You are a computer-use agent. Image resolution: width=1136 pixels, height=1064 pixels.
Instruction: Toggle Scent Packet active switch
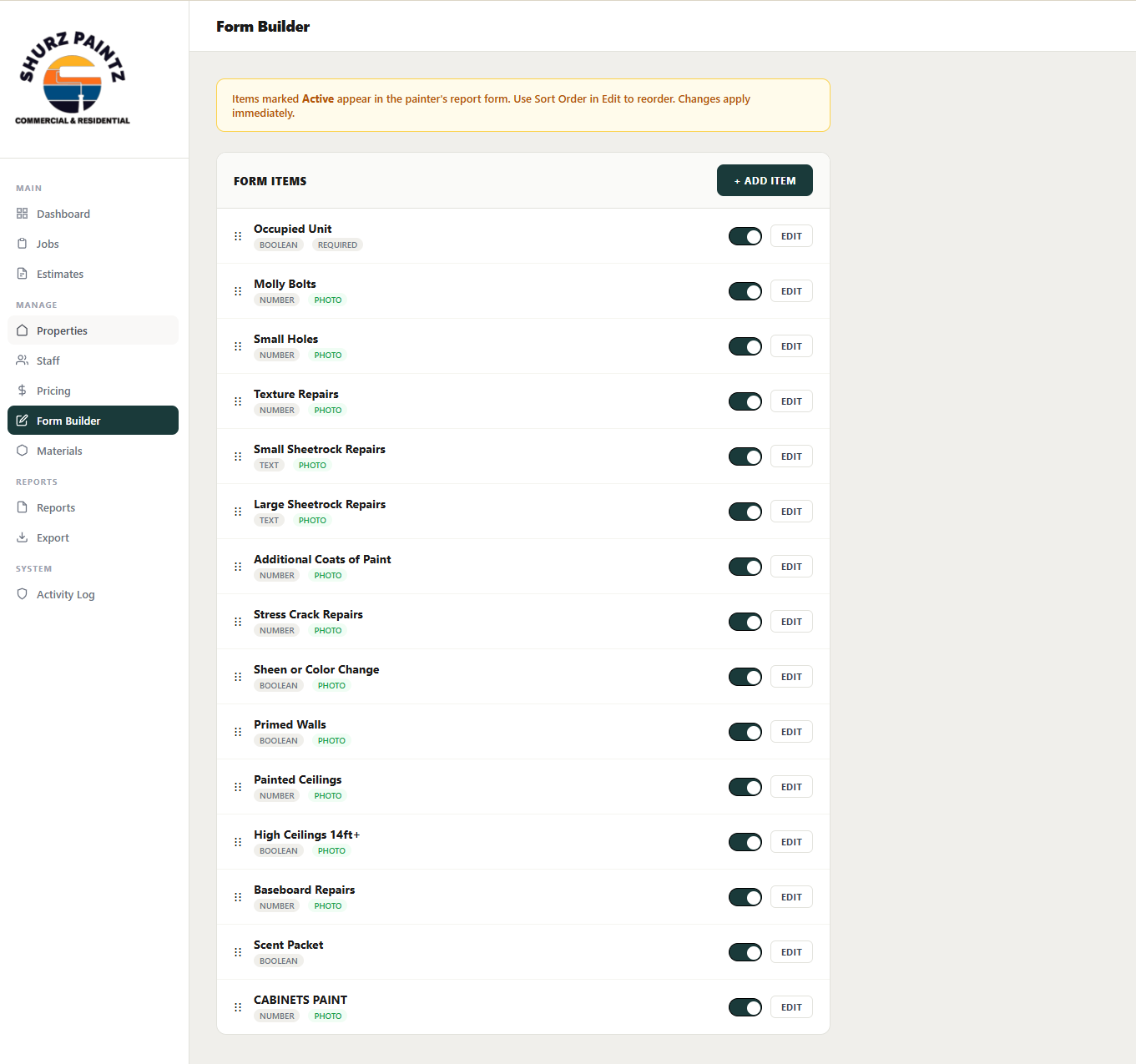click(745, 952)
